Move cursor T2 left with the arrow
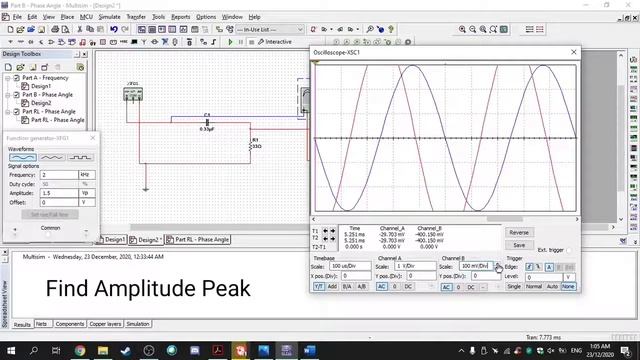 pos(325,238)
